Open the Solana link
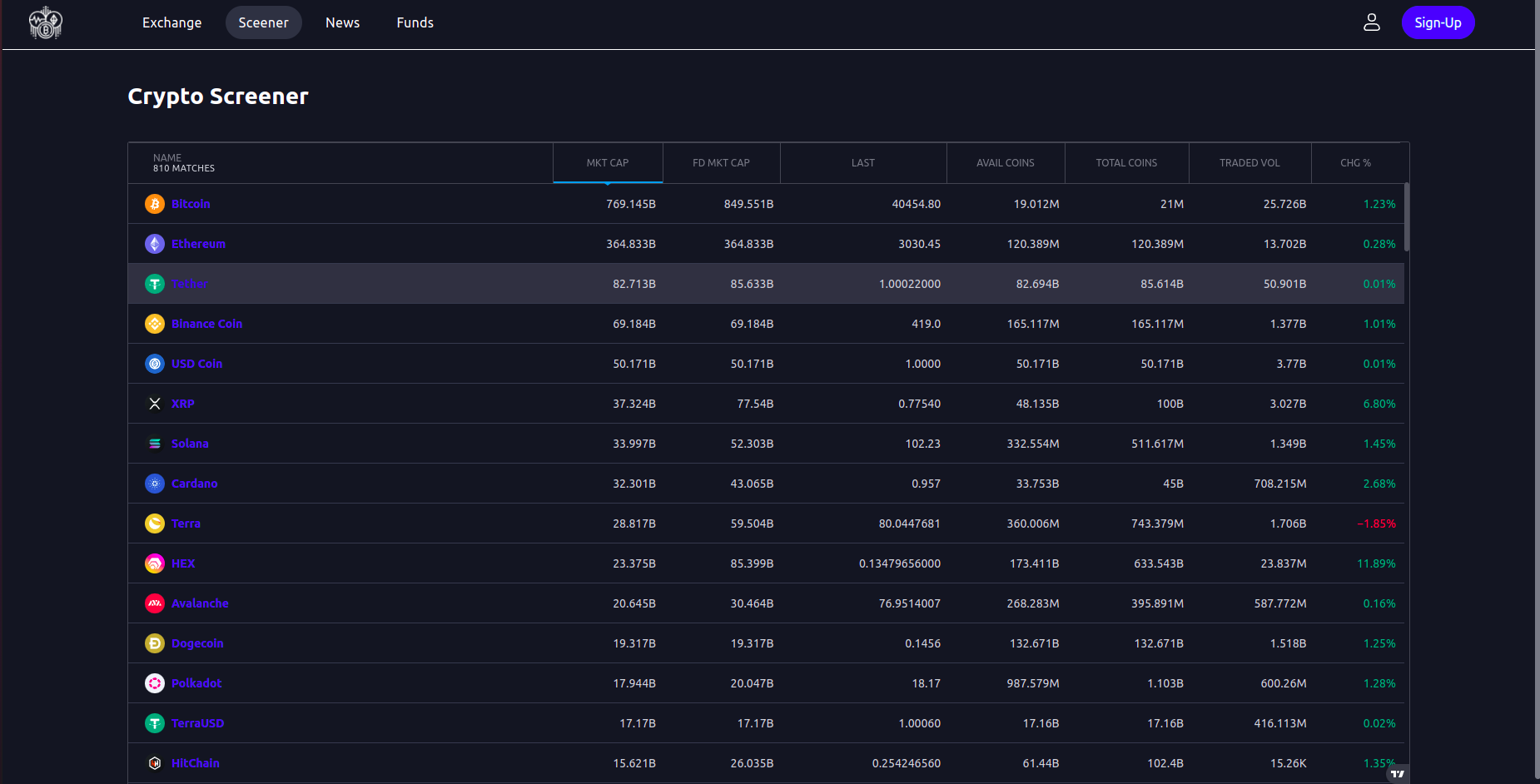The width and height of the screenshot is (1540, 784). pos(190,444)
